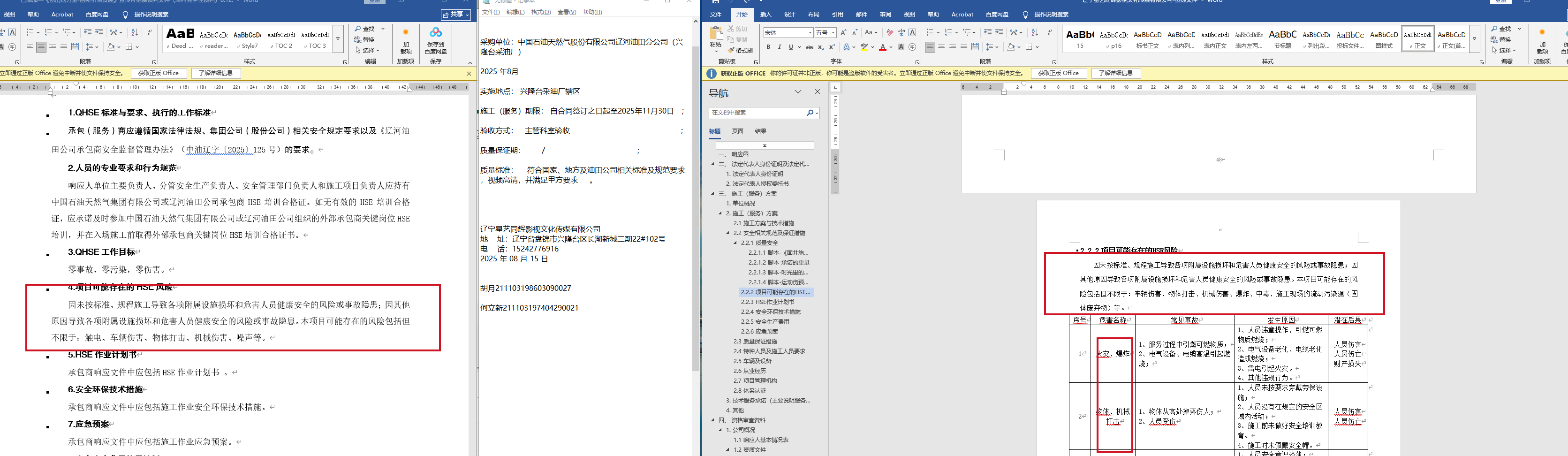
Task: Align text right in right Word window
Action: (x=953, y=47)
